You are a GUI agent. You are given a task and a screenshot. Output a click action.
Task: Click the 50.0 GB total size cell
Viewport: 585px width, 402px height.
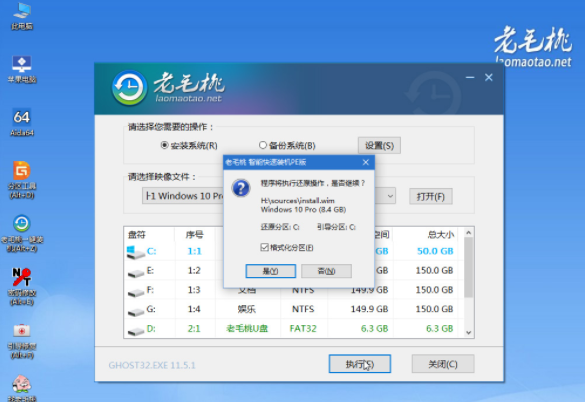[435, 251]
